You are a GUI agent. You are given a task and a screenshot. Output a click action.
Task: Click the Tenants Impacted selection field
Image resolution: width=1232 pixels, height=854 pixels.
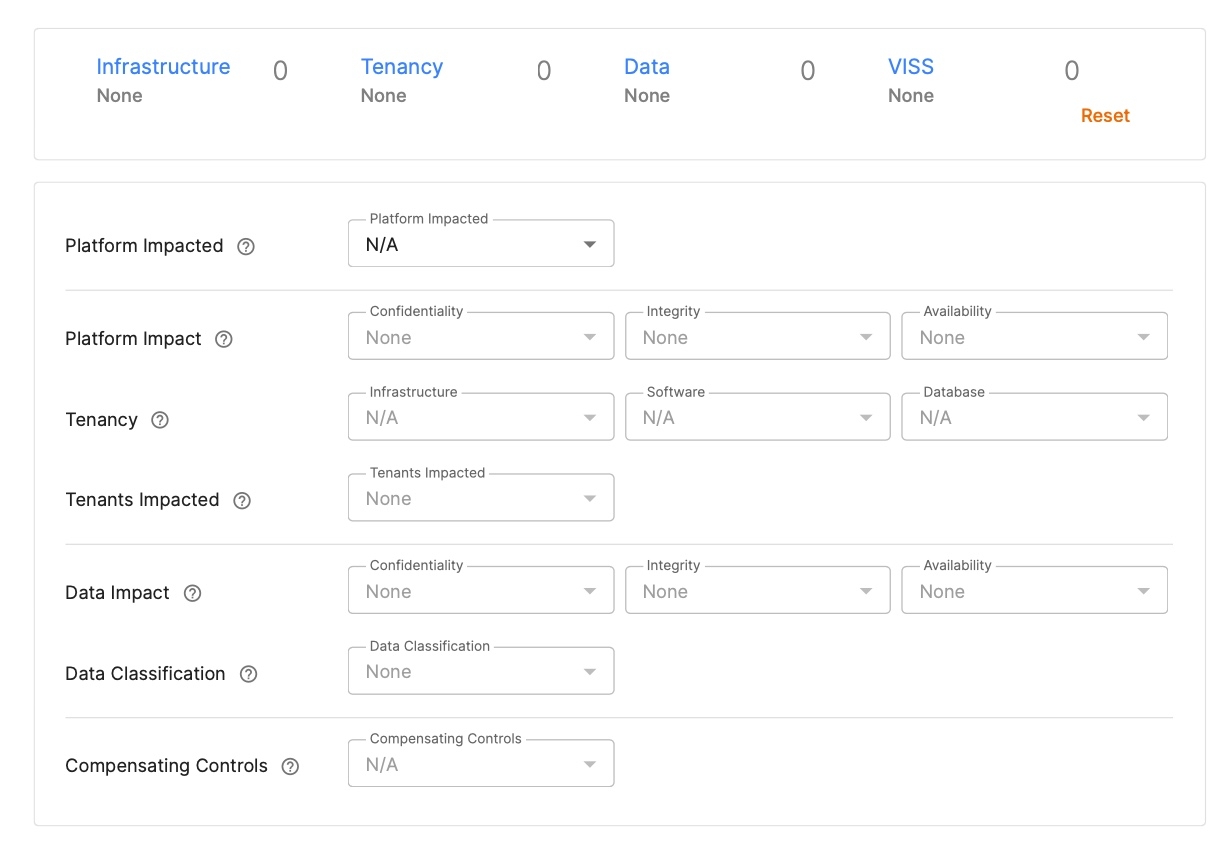(480, 497)
